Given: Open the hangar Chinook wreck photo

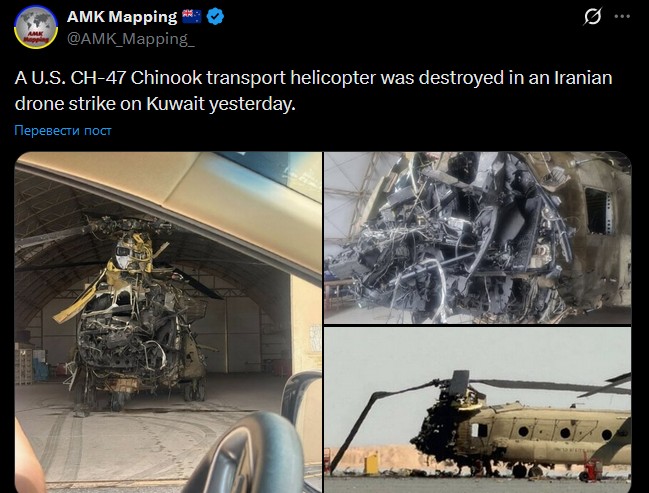Looking at the screenshot, I should tap(168, 322).
